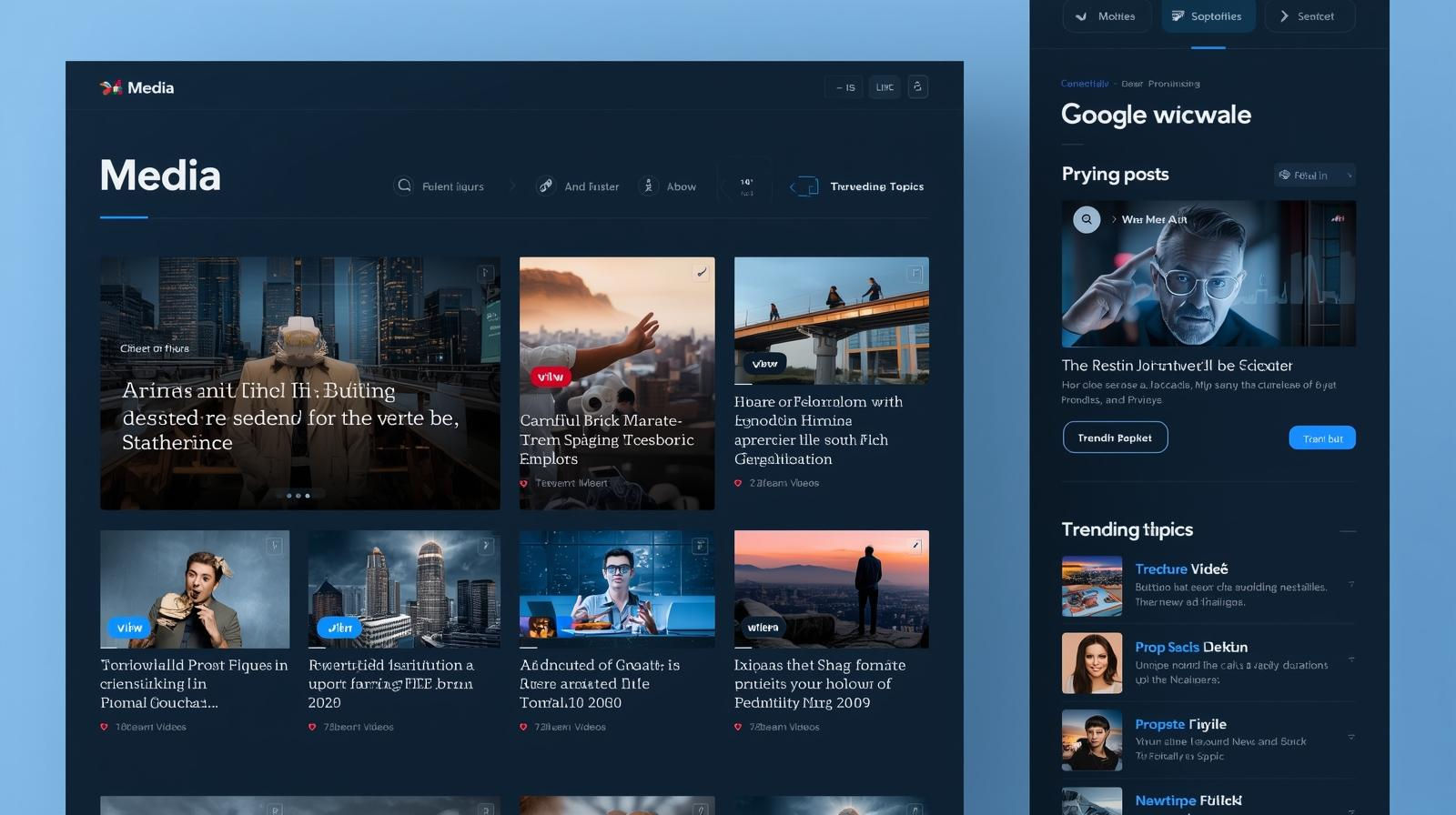Click the search icon on Prying posts image
1456x815 pixels.
click(1087, 219)
